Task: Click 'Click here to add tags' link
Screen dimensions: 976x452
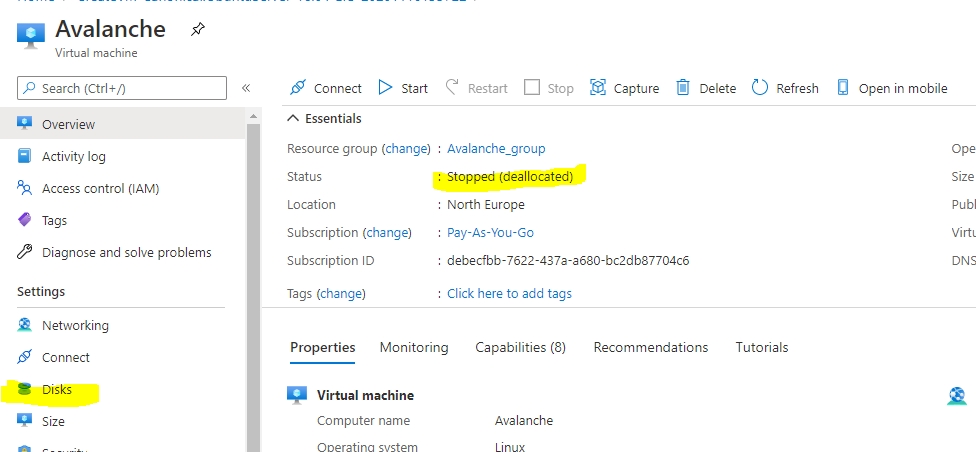Action: [x=509, y=293]
